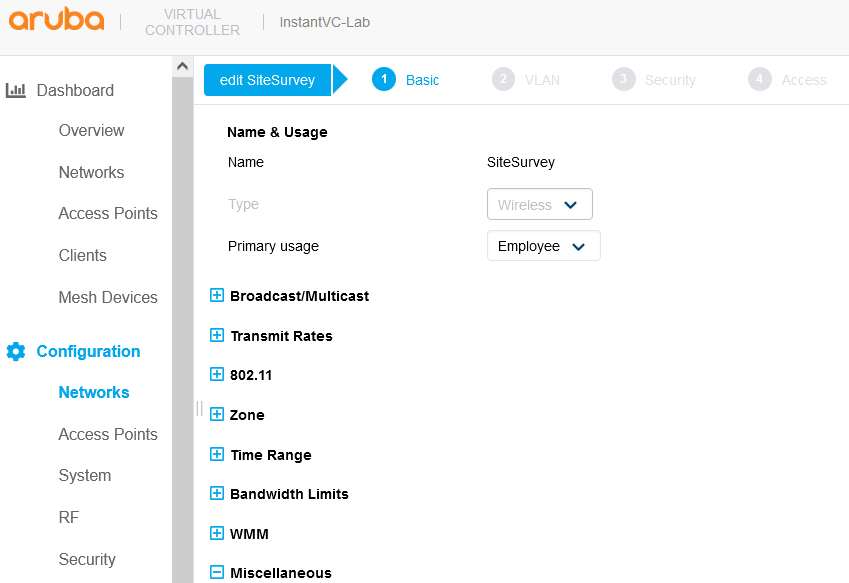
Task: Click the minus icon to collapse Miscellaneous
Action: (217, 572)
